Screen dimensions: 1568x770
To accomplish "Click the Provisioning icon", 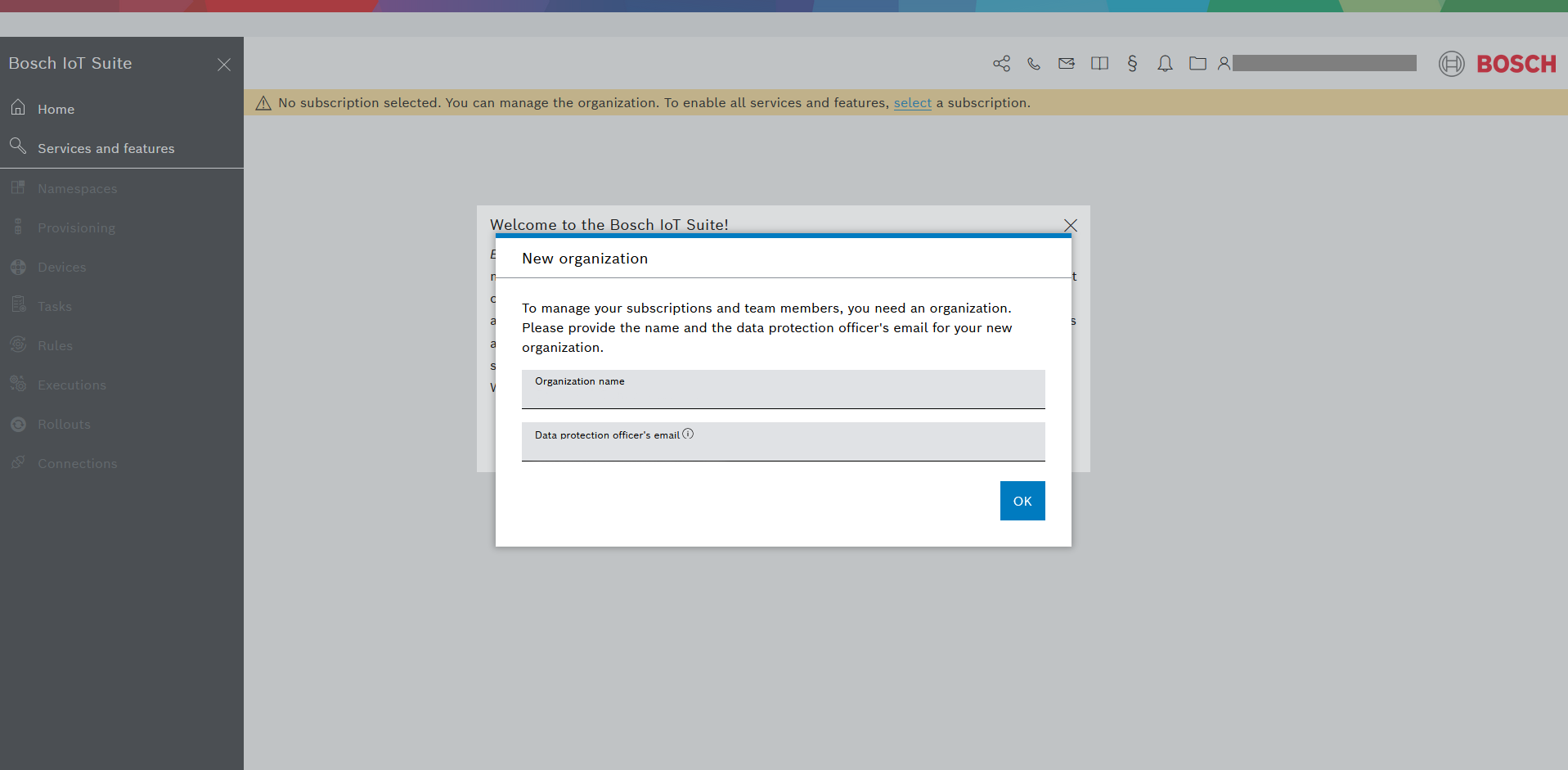I will click(18, 227).
